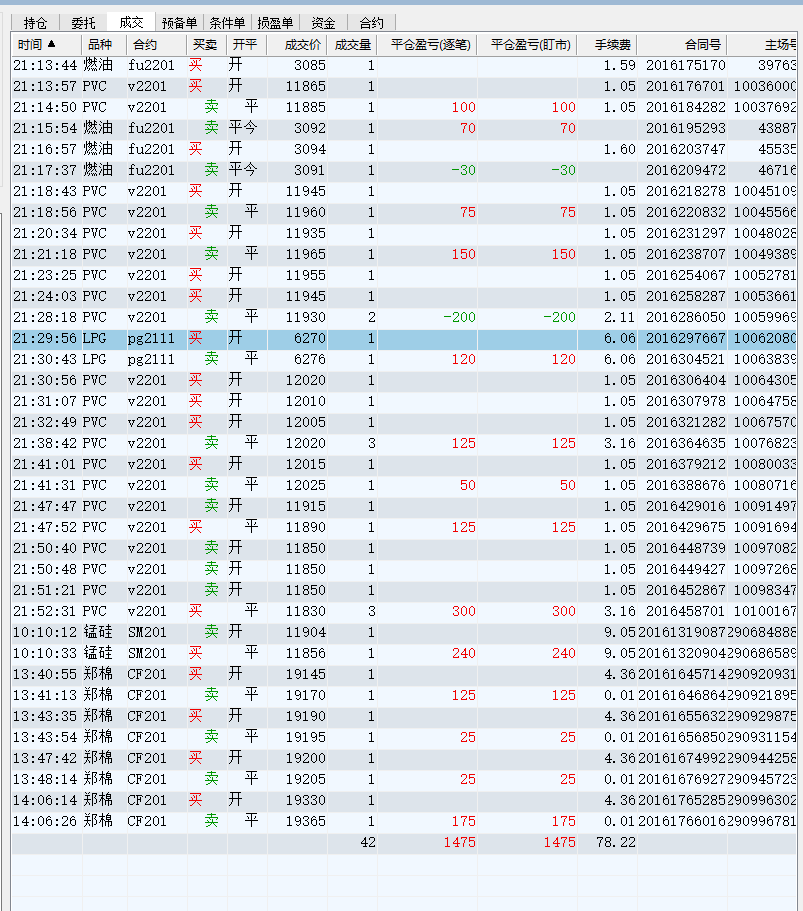Click the 合约 column header in the table

(x=157, y=45)
